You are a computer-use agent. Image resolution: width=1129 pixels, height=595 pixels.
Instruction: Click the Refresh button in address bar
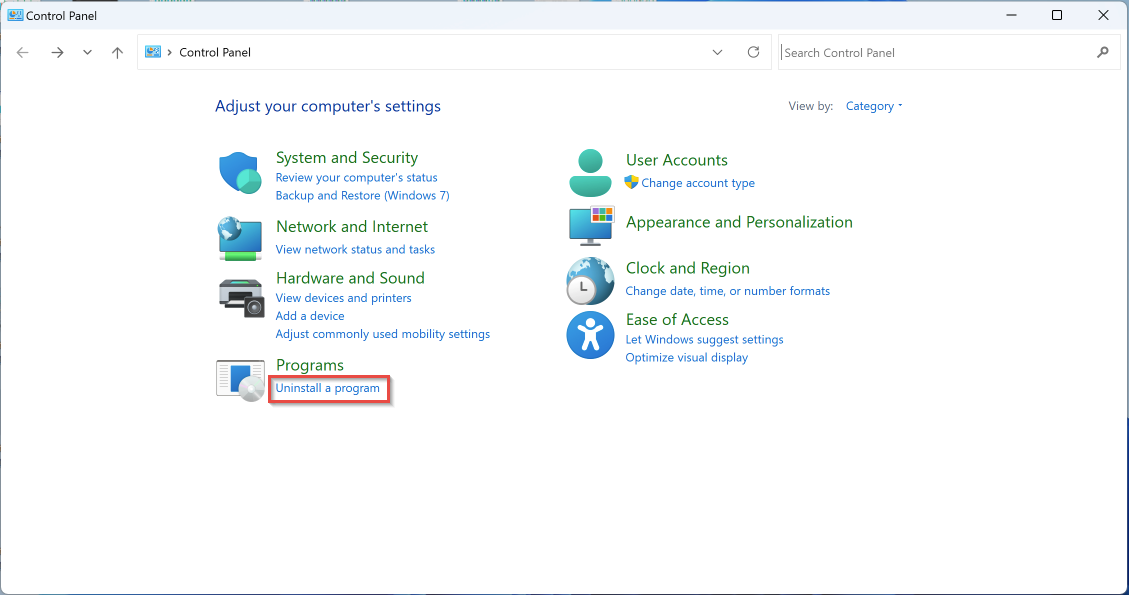point(754,52)
